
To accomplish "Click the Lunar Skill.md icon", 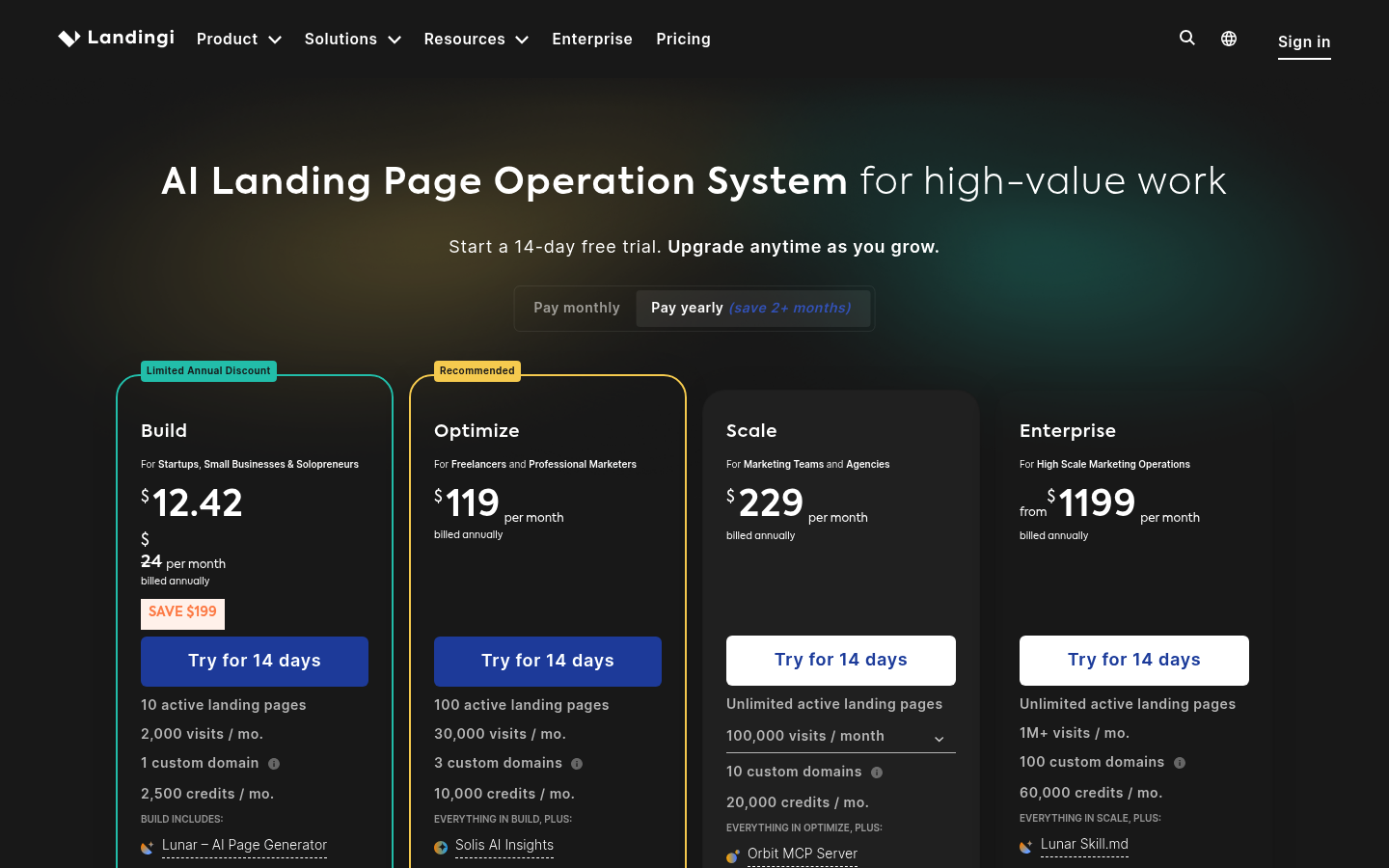I will coord(1026,847).
